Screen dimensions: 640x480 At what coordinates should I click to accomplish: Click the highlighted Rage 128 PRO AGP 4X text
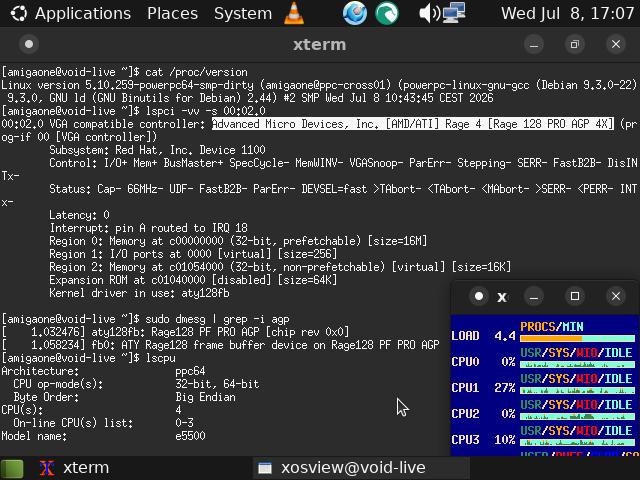click(413, 124)
